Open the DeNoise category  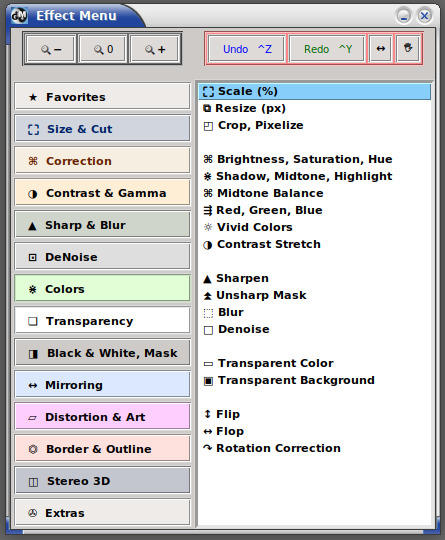tap(102, 257)
